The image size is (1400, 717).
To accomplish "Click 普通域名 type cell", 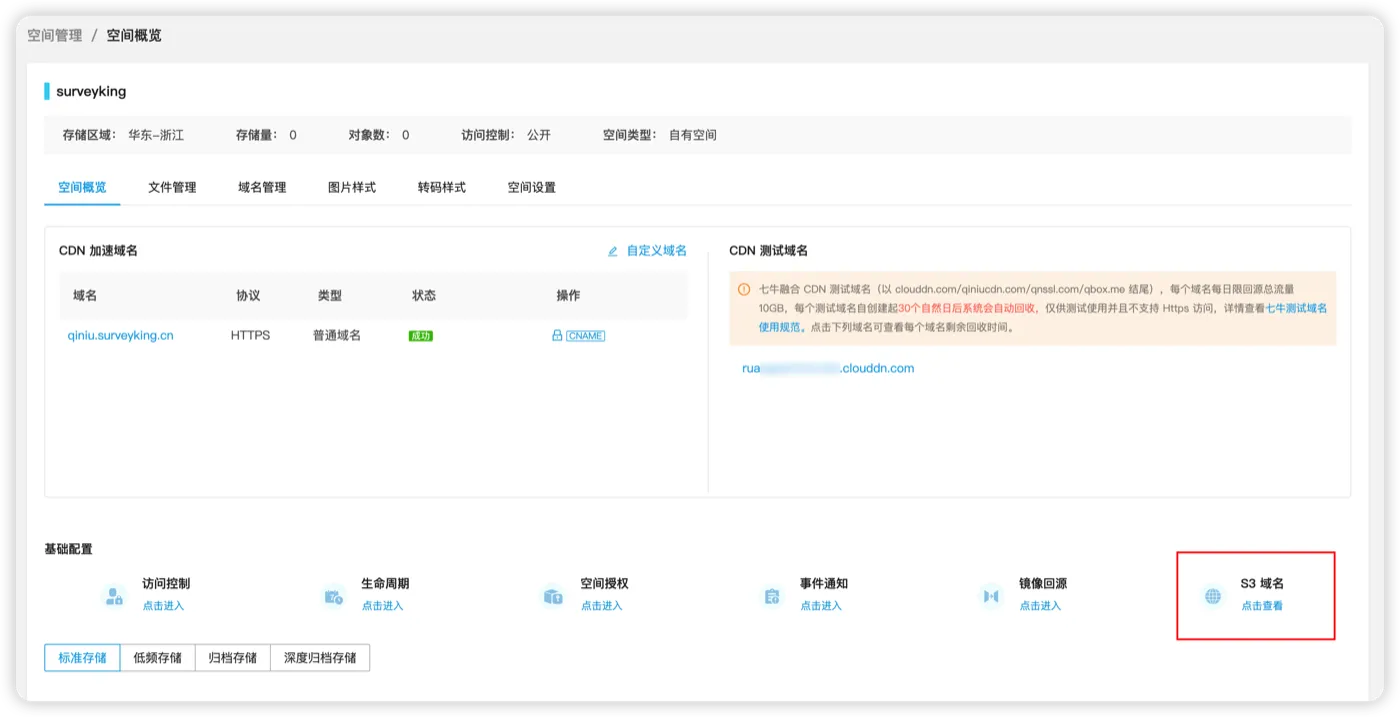I will 337,335.
